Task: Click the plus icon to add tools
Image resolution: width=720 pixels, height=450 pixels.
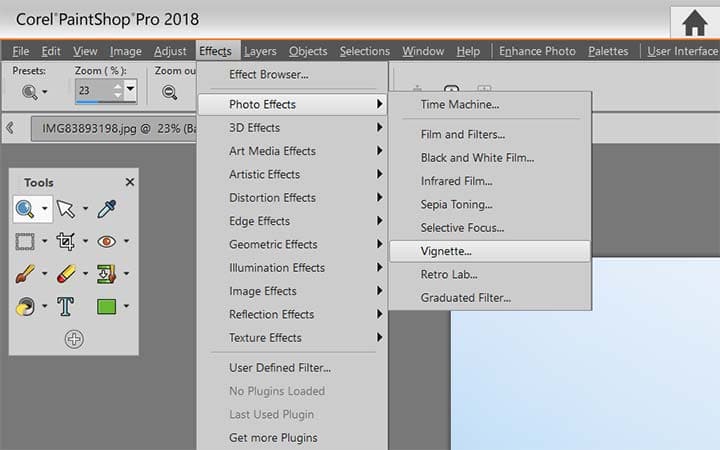Action: click(x=74, y=339)
